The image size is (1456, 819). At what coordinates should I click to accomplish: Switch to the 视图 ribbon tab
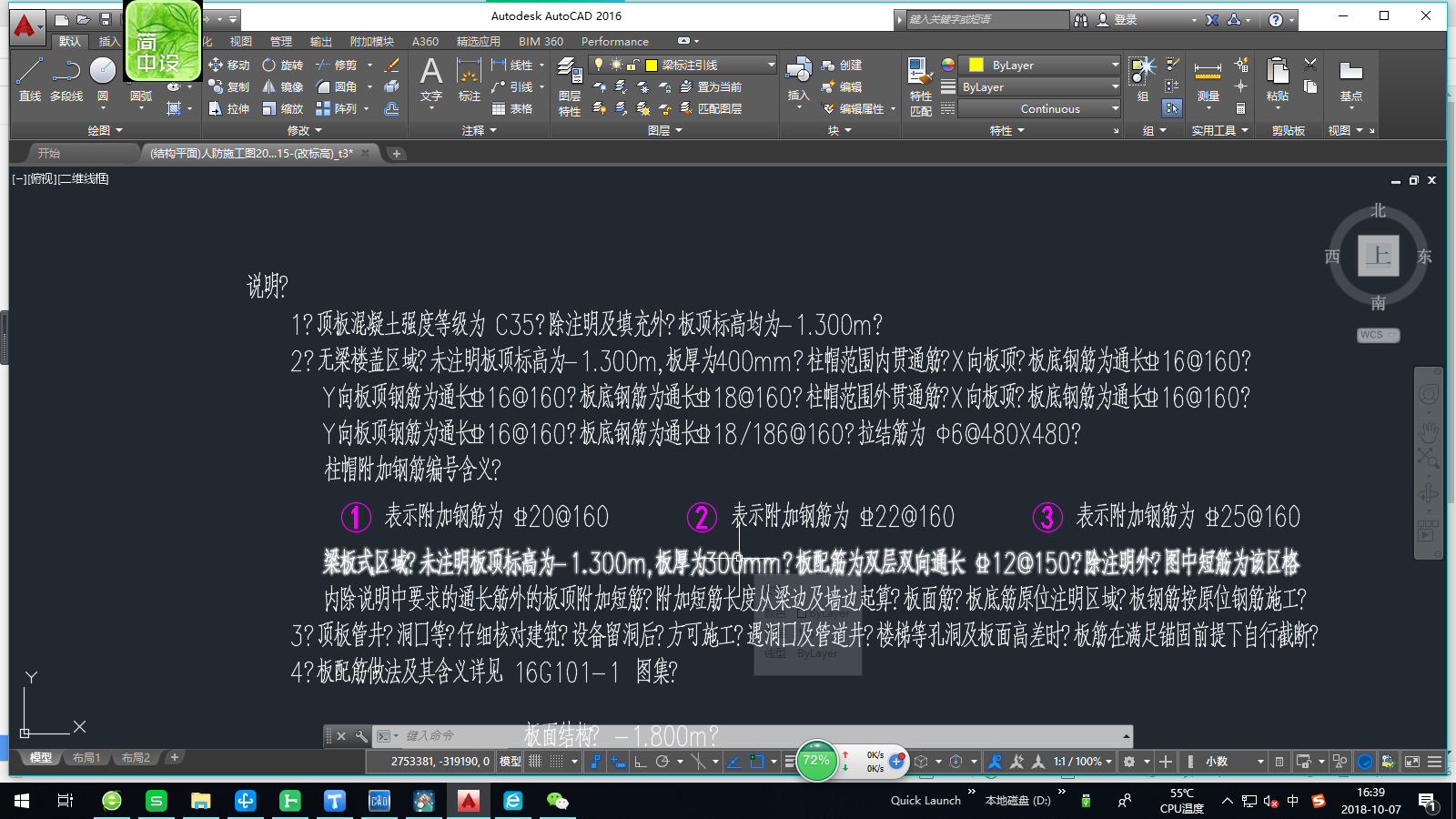(x=241, y=42)
